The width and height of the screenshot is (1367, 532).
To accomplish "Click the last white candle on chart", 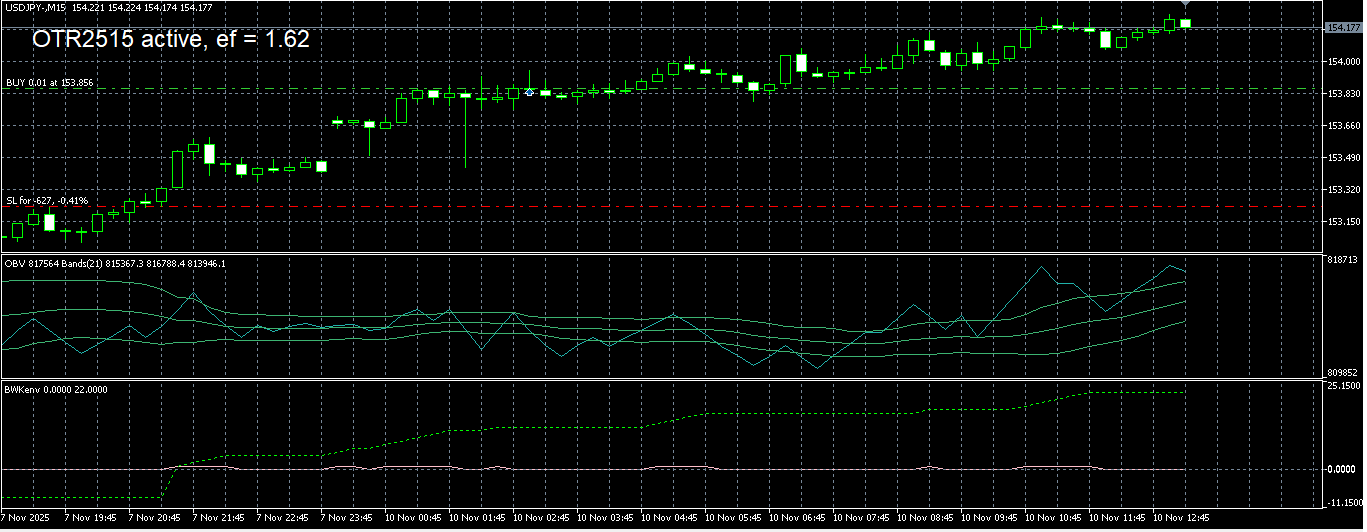I will click(1186, 23).
